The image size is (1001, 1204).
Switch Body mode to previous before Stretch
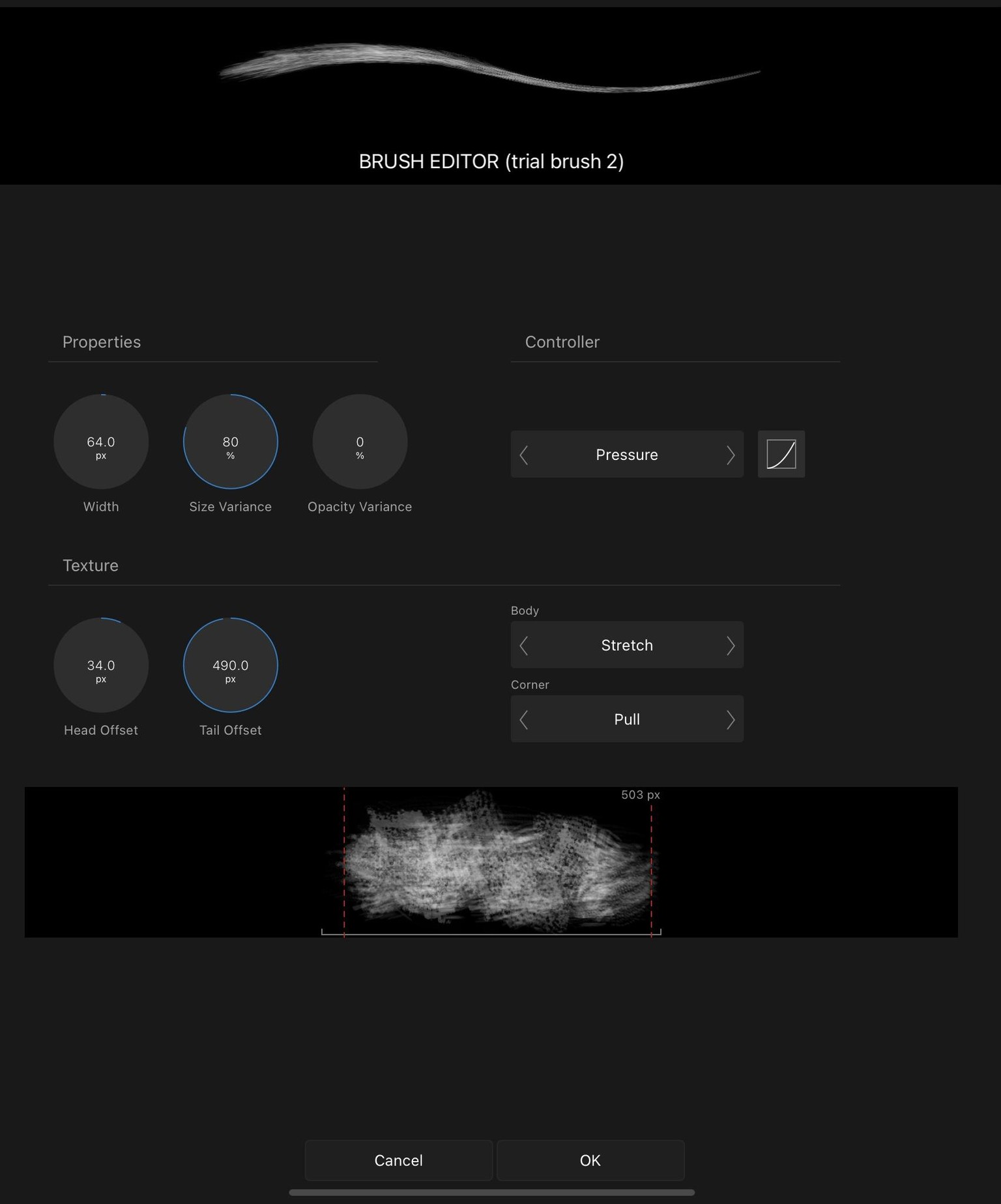point(524,646)
